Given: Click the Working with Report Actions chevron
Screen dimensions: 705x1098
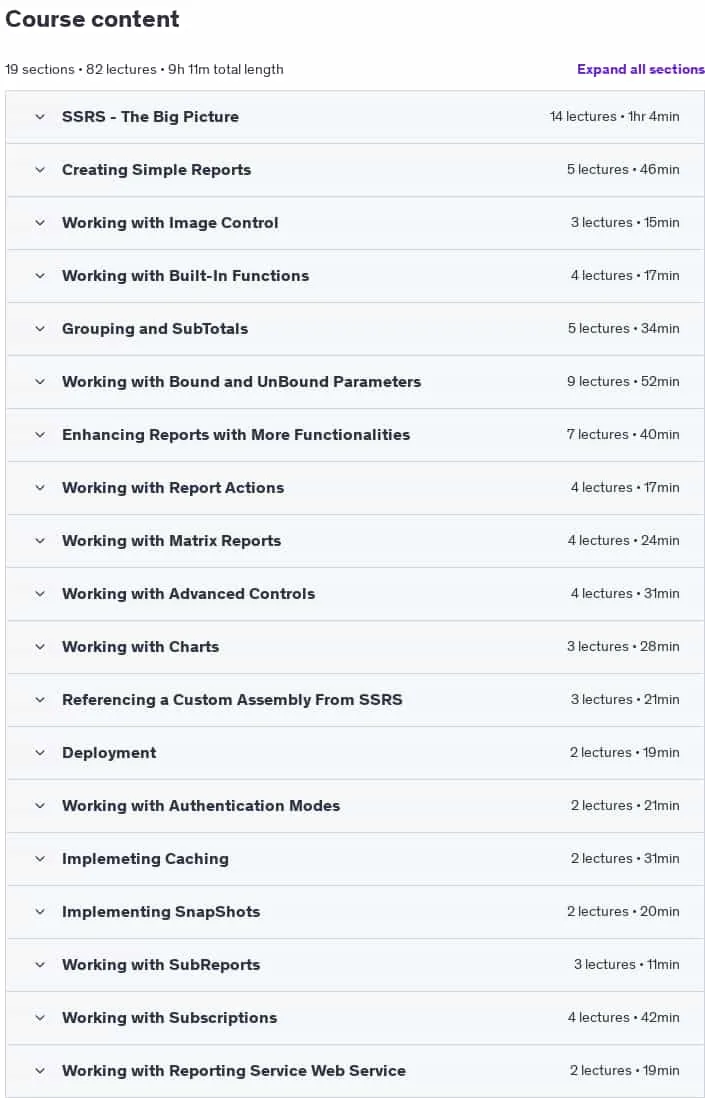Looking at the screenshot, I should point(40,487).
